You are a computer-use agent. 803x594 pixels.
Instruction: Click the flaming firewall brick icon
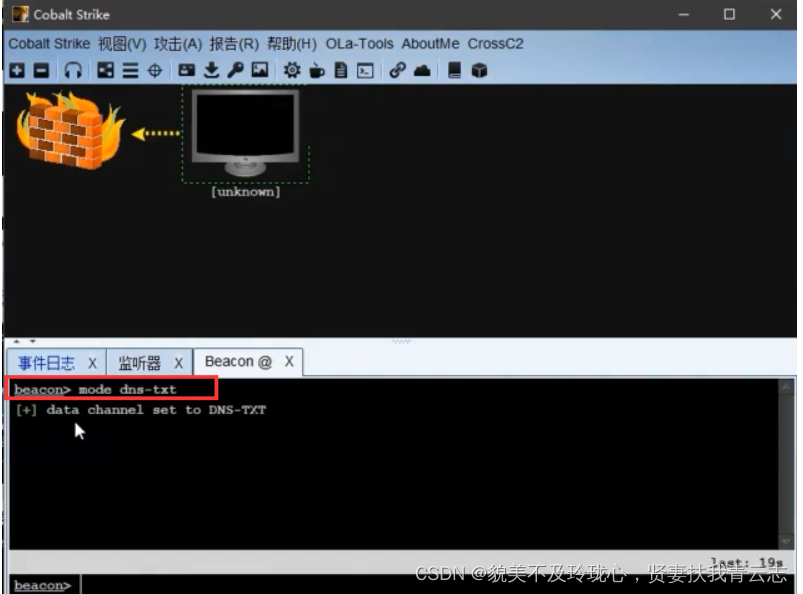[x=70, y=130]
